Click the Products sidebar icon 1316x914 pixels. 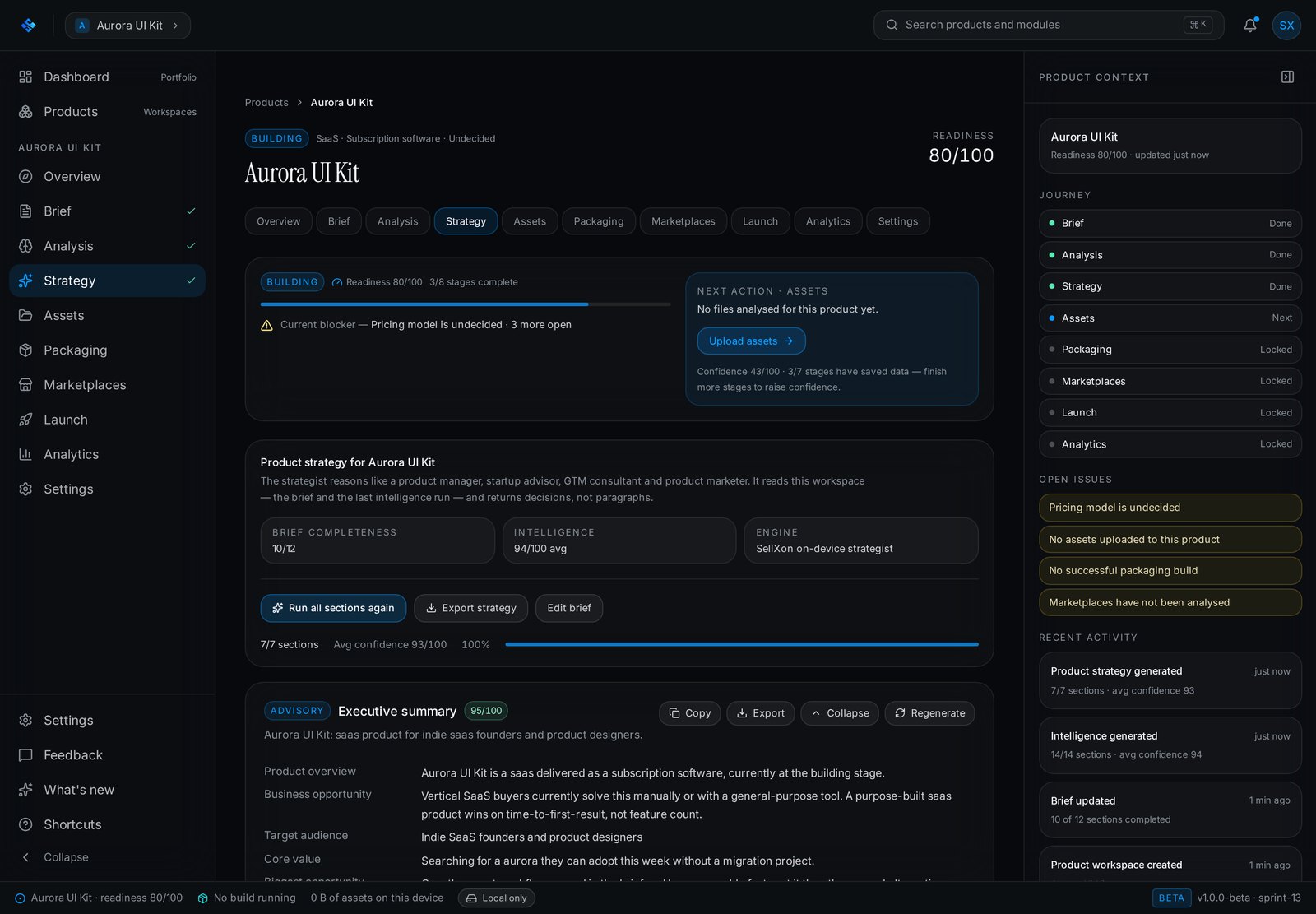[x=25, y=111]
